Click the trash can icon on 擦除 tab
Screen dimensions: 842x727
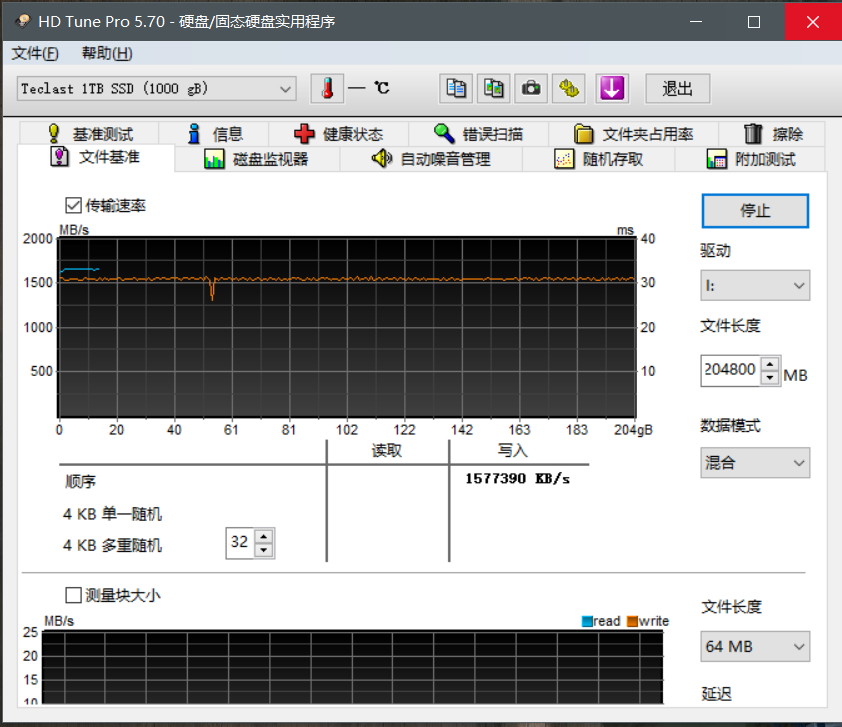pyautogui.click(x=753, y=134)
